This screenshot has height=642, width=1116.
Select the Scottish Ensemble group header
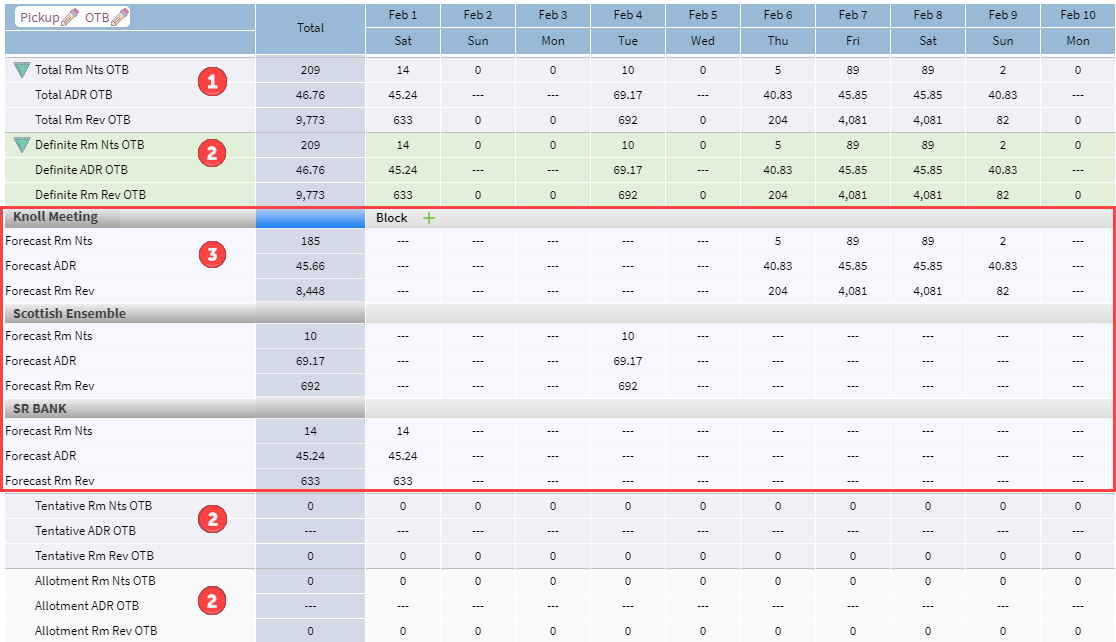click(69, 313)
